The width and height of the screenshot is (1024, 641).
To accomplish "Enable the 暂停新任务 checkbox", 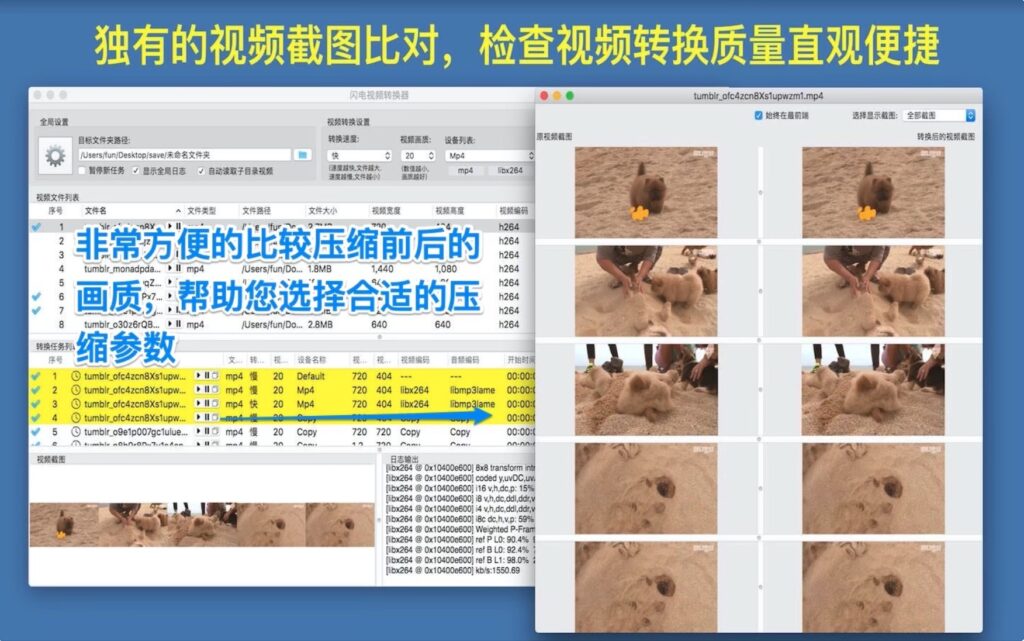I will (82, 171).
